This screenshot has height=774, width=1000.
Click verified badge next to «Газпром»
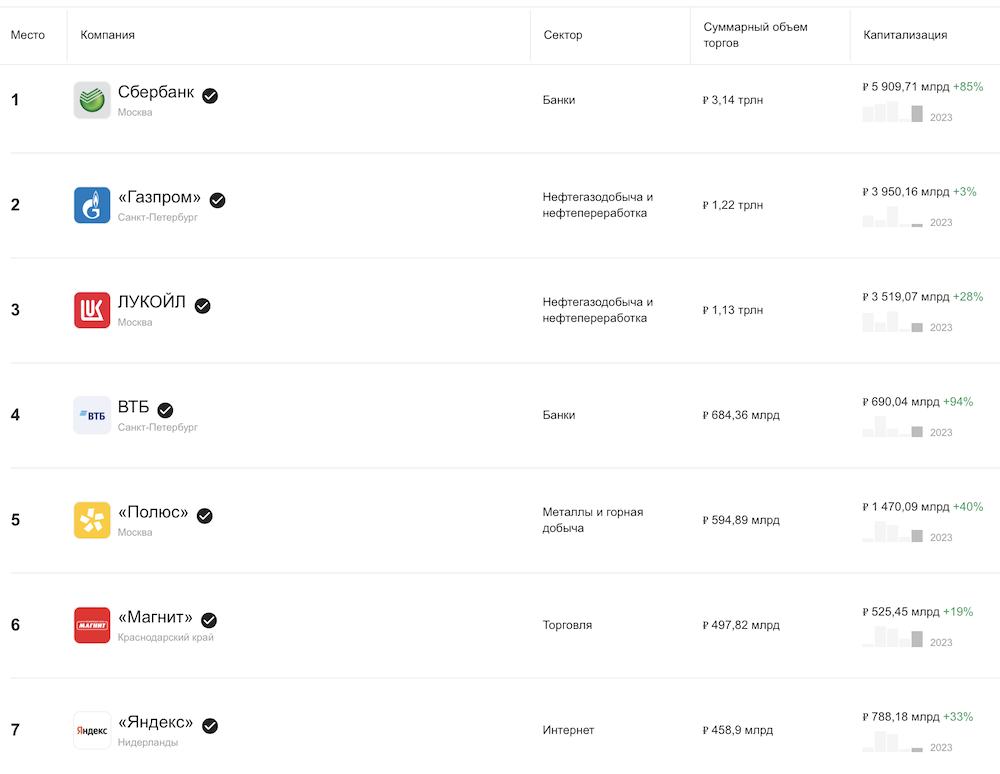[217, 200]
